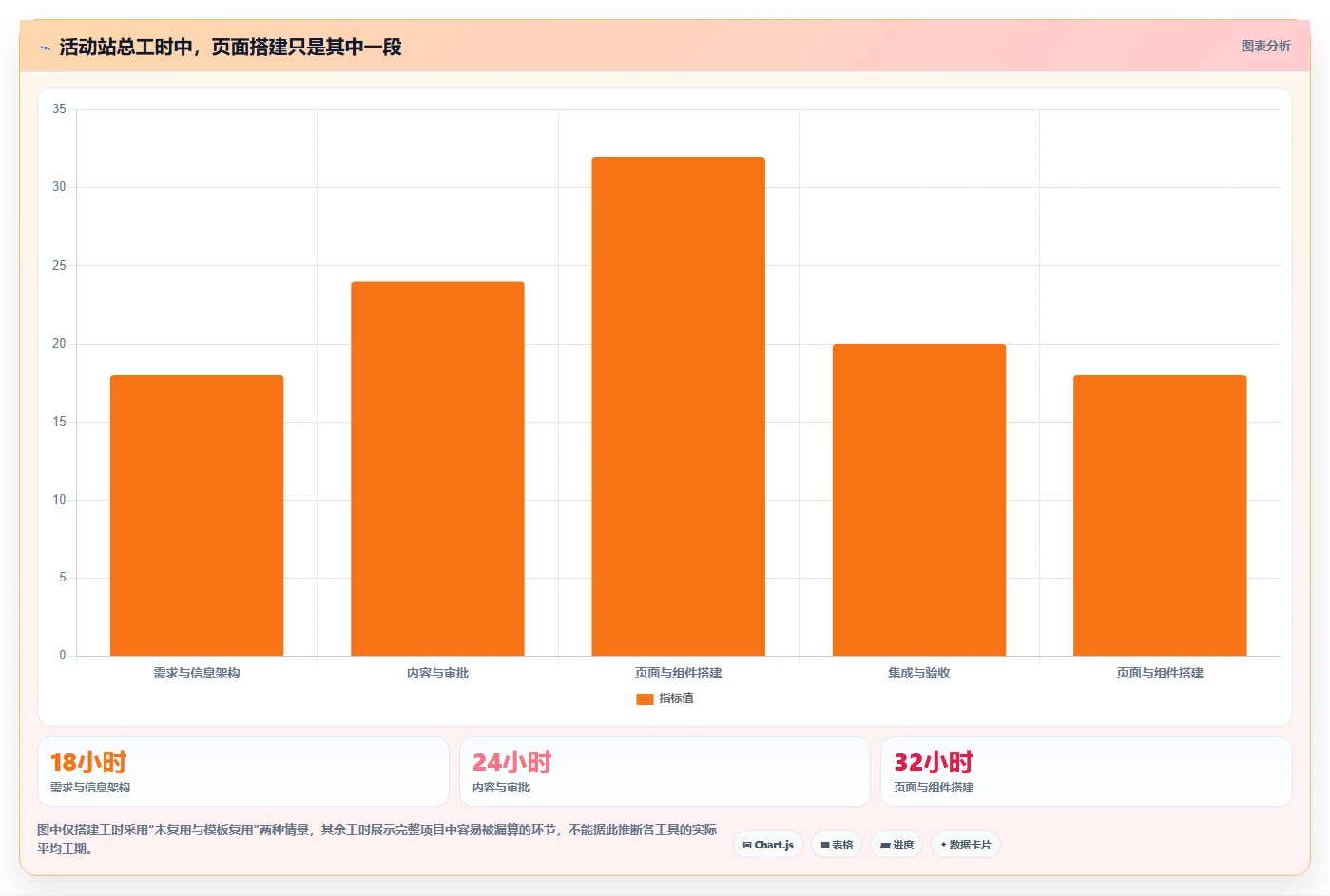Click the 表格 tag
The width and height of the screenshot is (1330, 896).
click(x=837, y=845)
